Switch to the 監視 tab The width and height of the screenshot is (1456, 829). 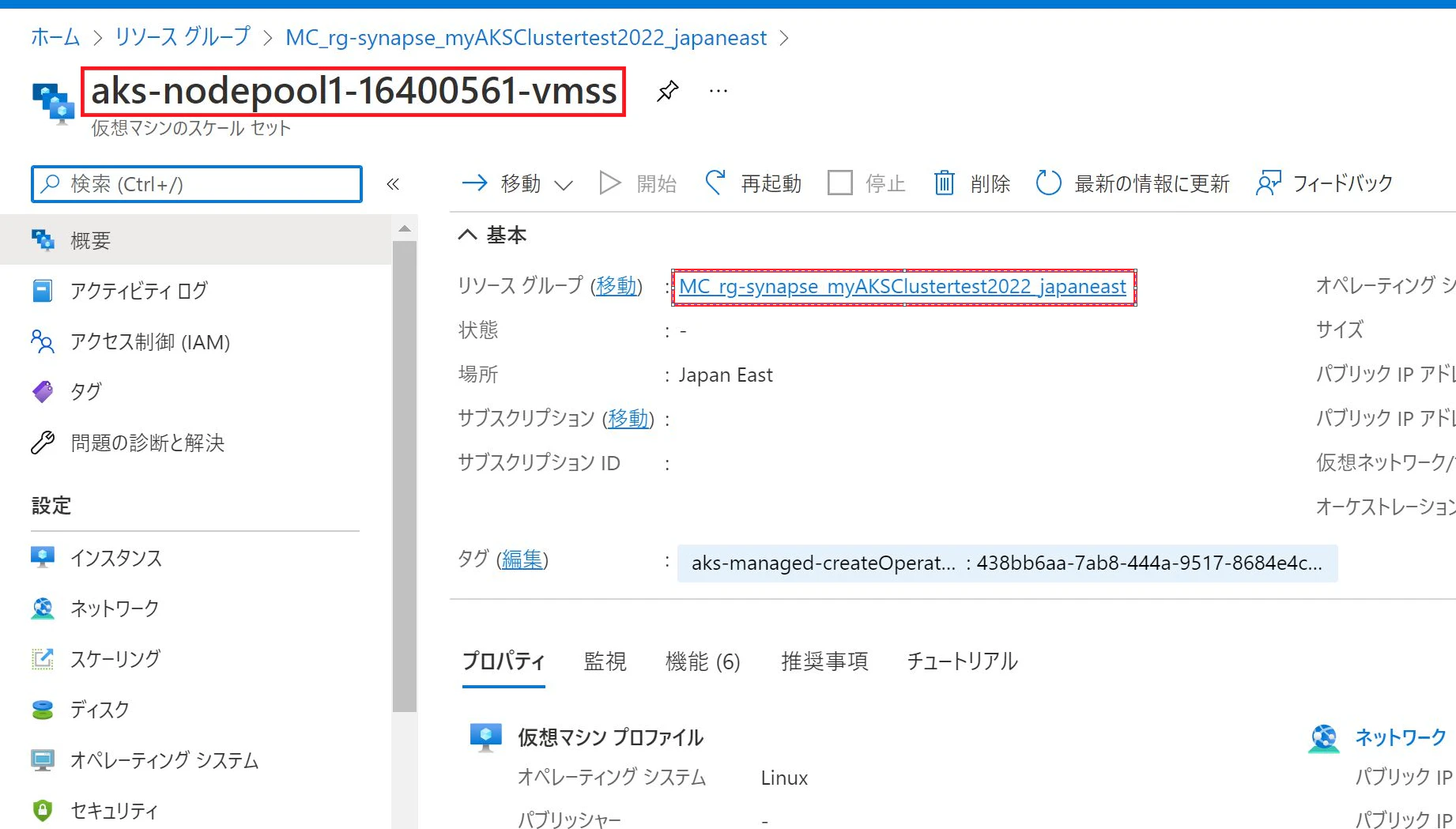coord(605,661)
